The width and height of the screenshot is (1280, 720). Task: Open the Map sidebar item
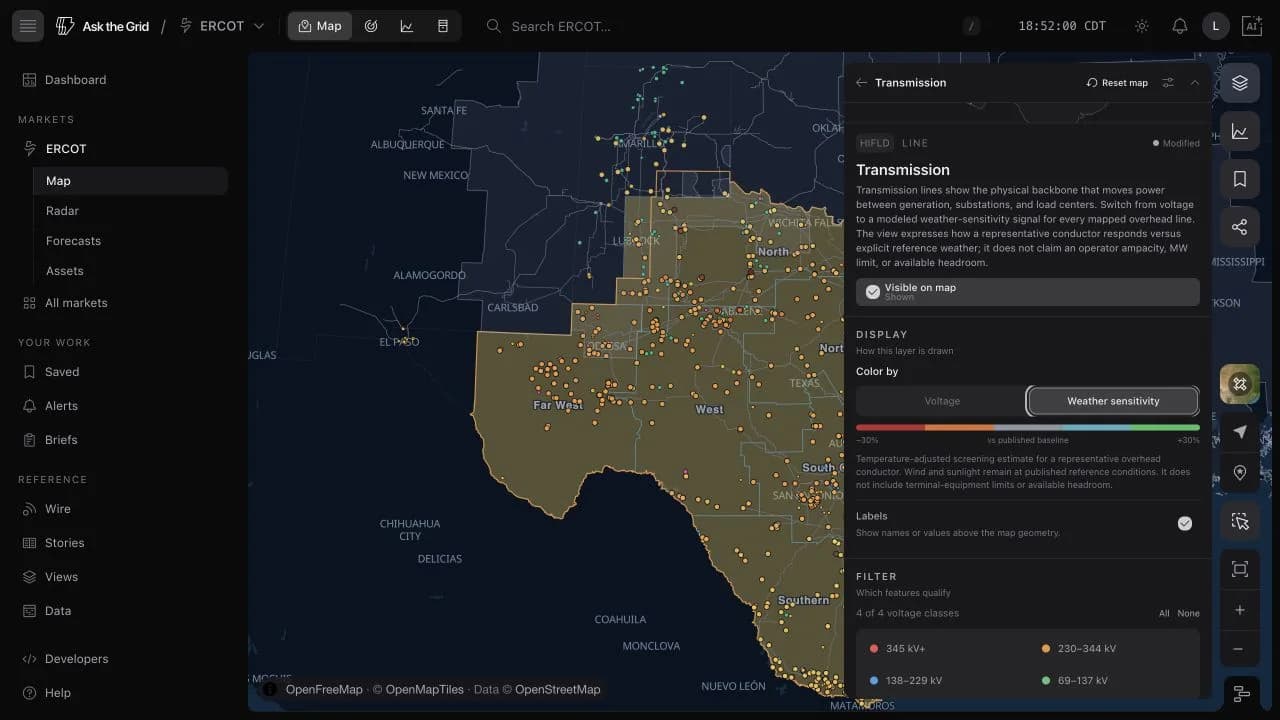point(130,181)
